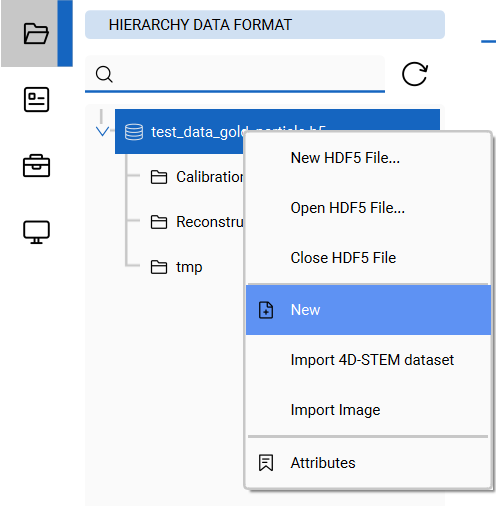
Task: Click the database icon of test_data file
Action: [134, 132]
